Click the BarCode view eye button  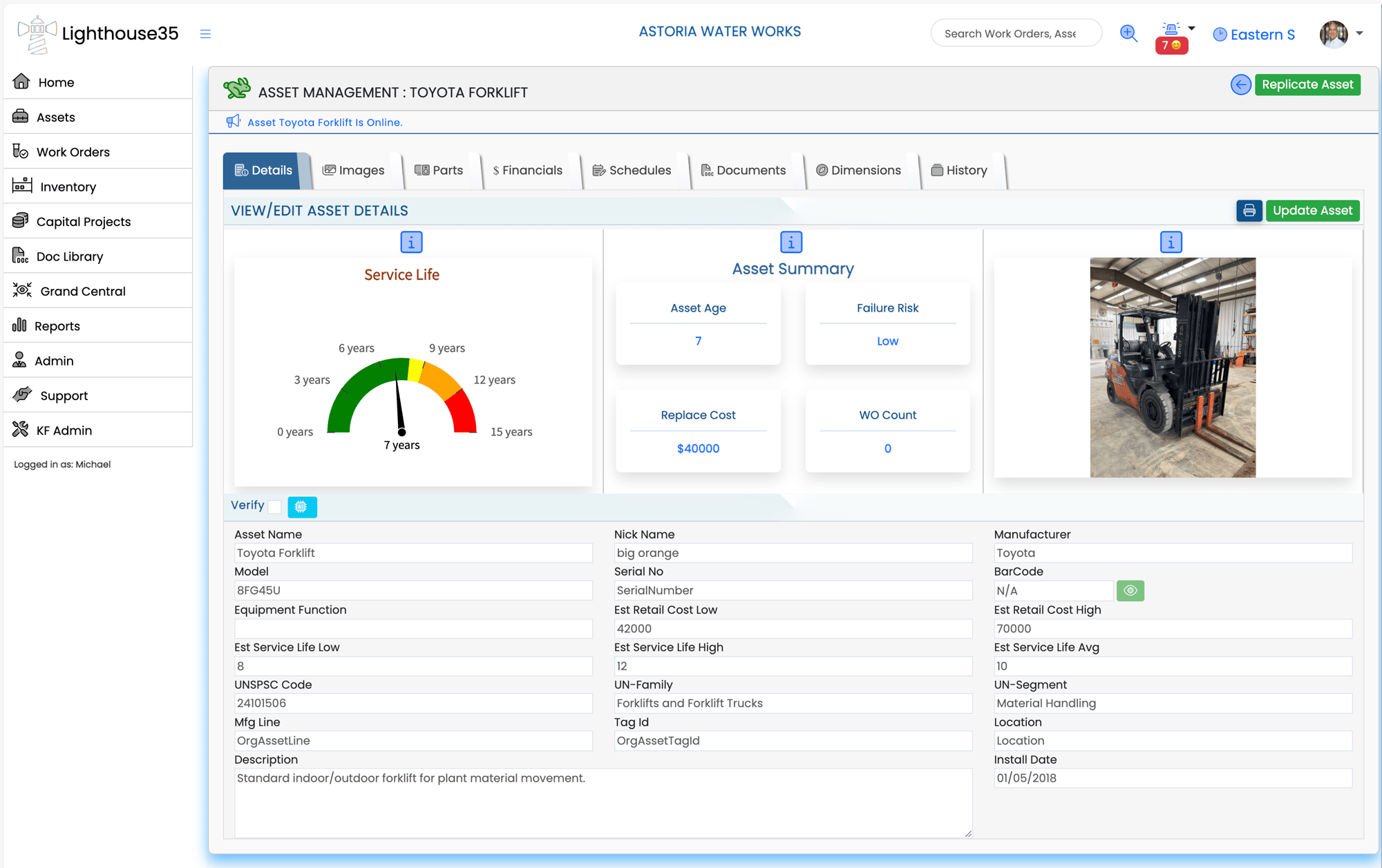[1130, 591]
